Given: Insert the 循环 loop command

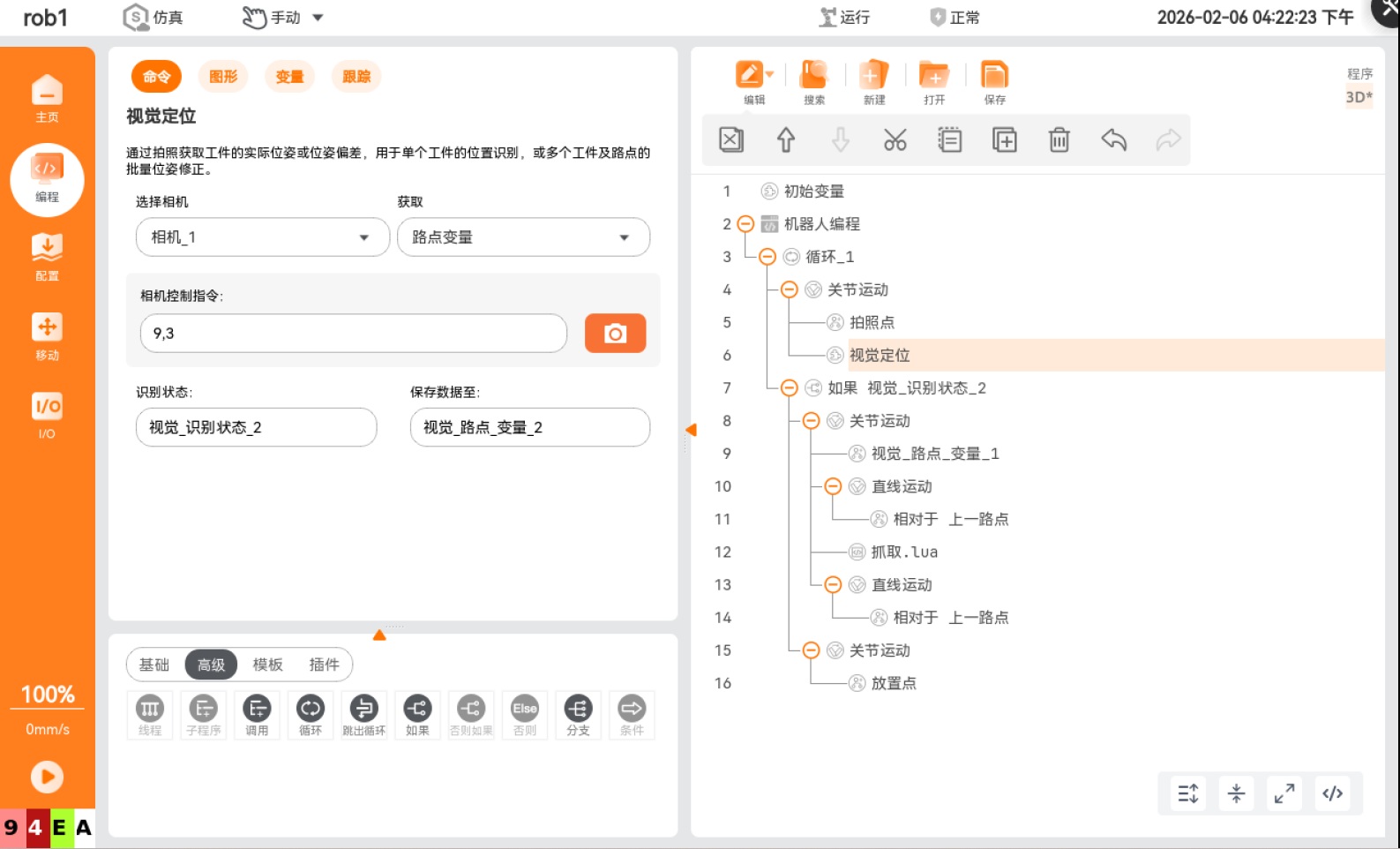Looking at the screenshot, I should 310,714.
